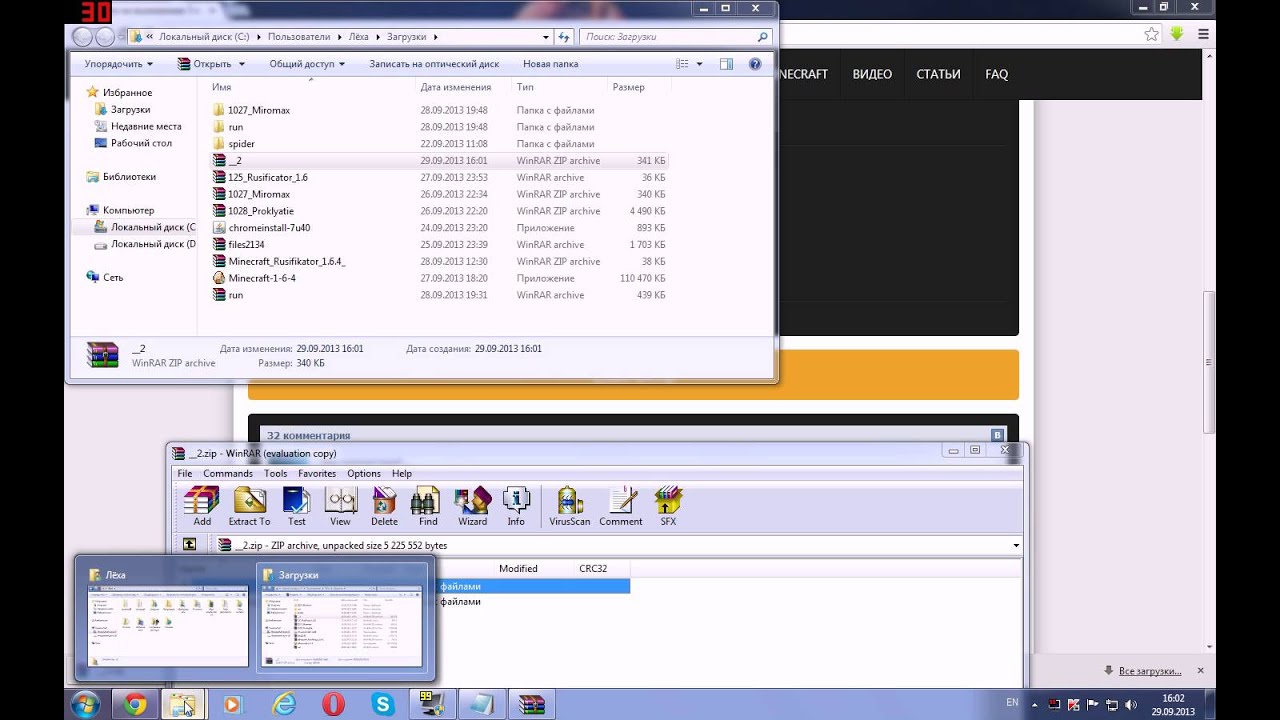
Task: Click the Explorer refresh button
Action: tap(564, 37)
